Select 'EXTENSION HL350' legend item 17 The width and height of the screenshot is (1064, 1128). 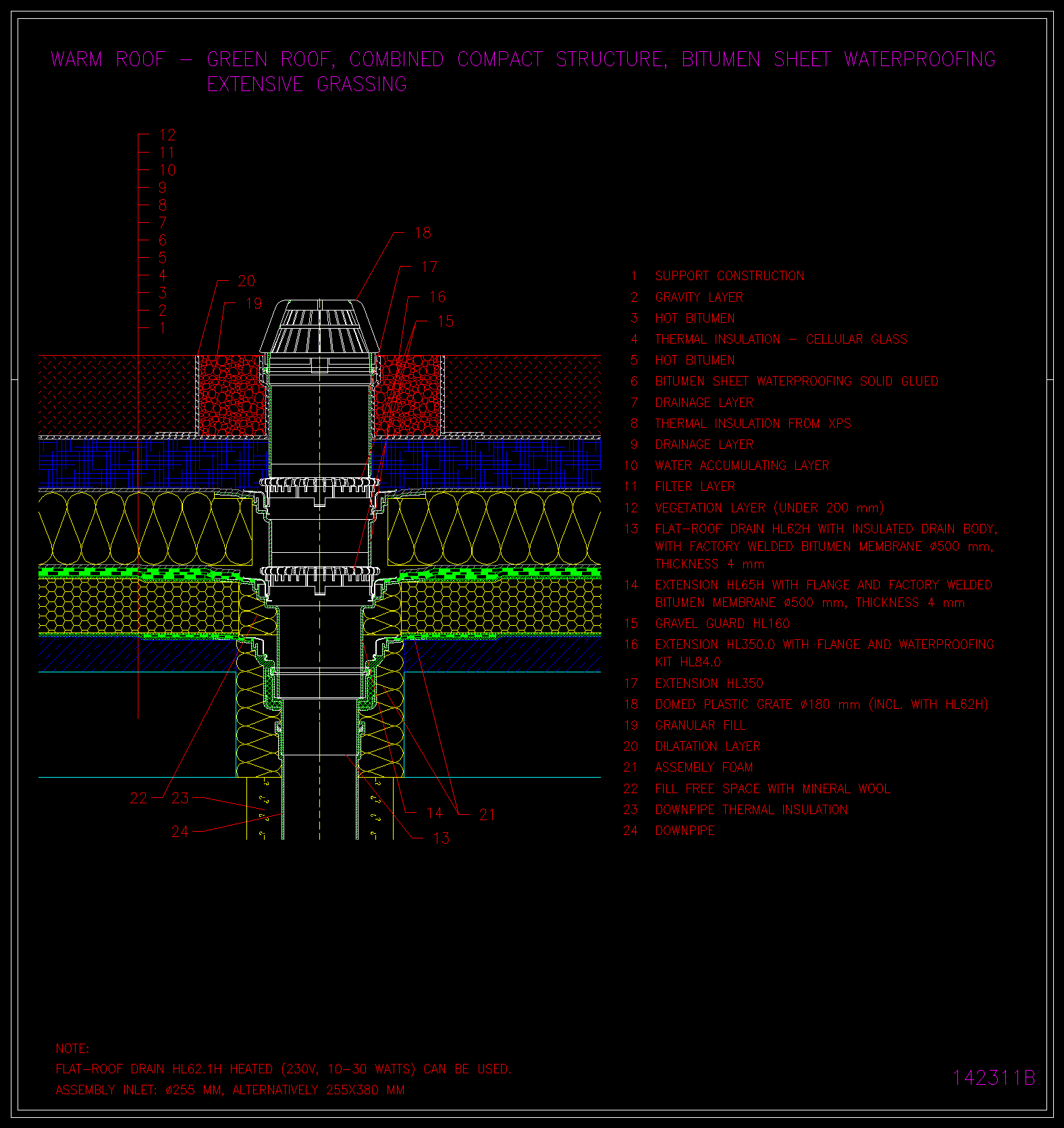click(x=709, y=684)
